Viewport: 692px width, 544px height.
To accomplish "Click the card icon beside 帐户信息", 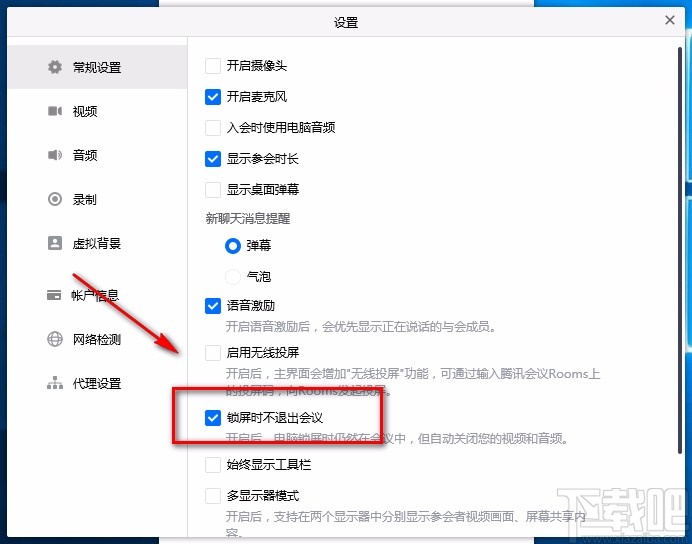I will tap(54, 295).
